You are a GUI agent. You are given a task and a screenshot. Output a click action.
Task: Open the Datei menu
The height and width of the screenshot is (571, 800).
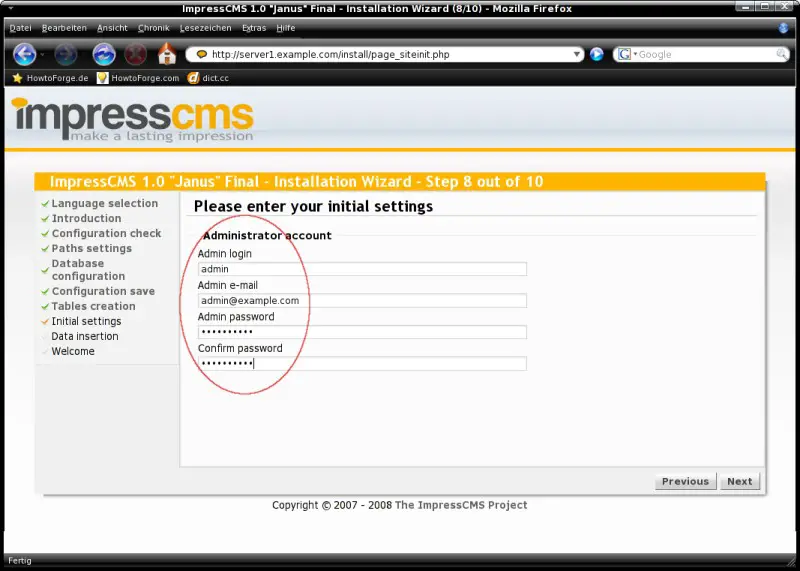[x=20, y=28]
